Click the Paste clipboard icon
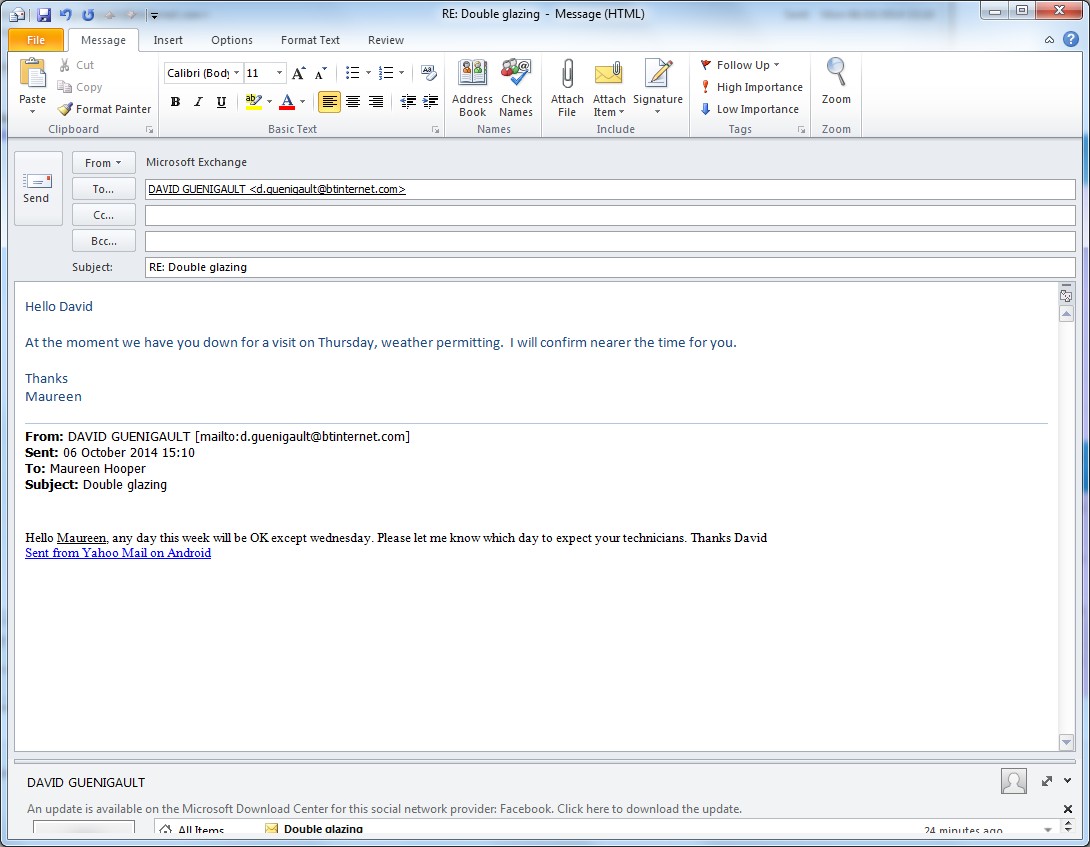 (x=33, y=74)
